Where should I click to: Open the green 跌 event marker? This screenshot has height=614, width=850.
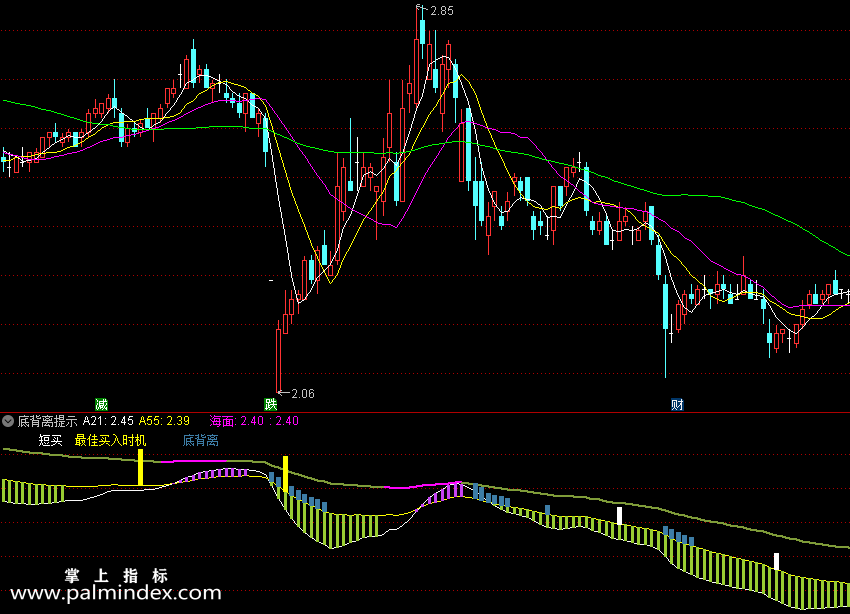[x=271, y=404]
